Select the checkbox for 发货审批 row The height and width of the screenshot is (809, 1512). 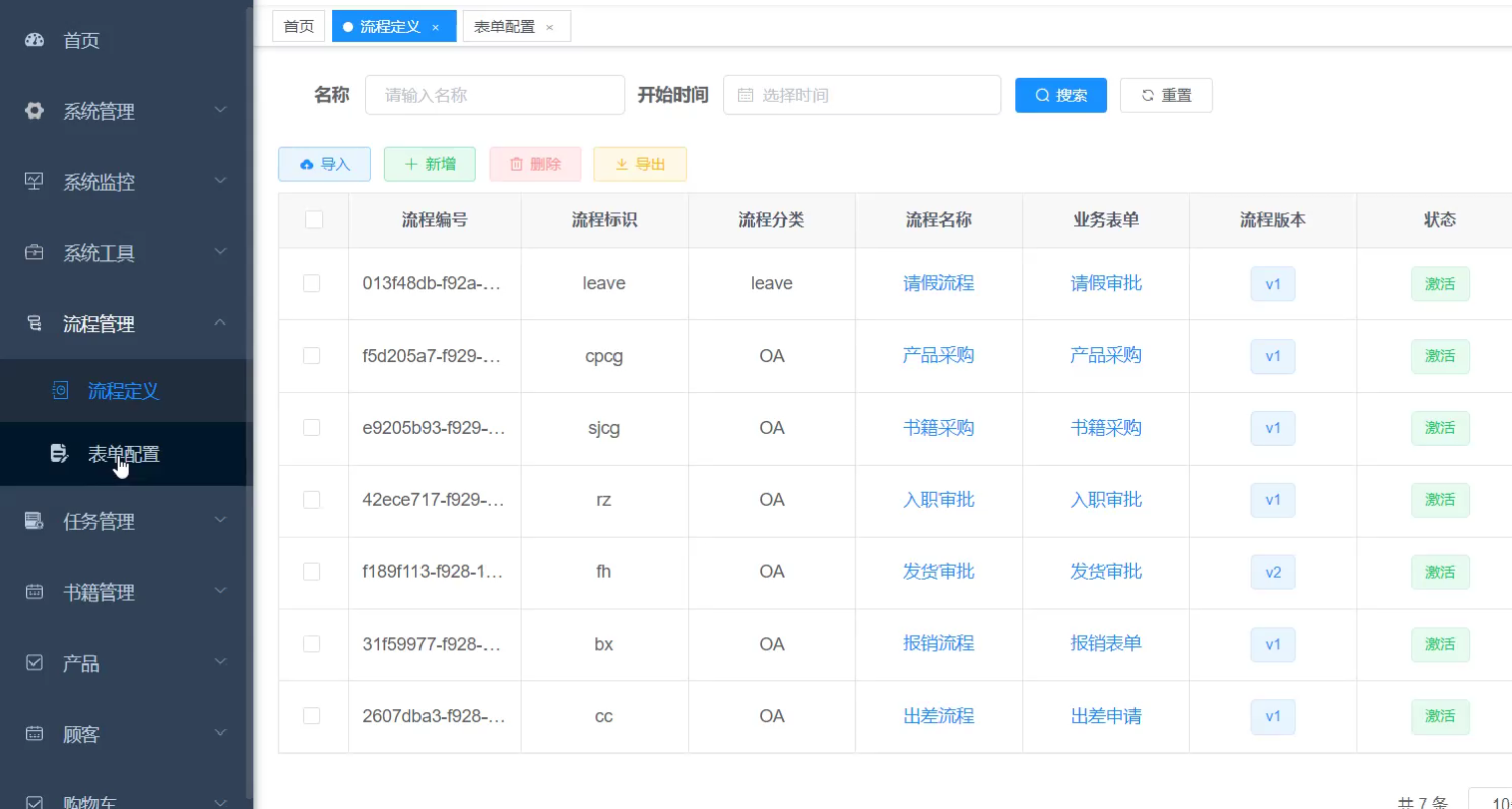[311, 572]
